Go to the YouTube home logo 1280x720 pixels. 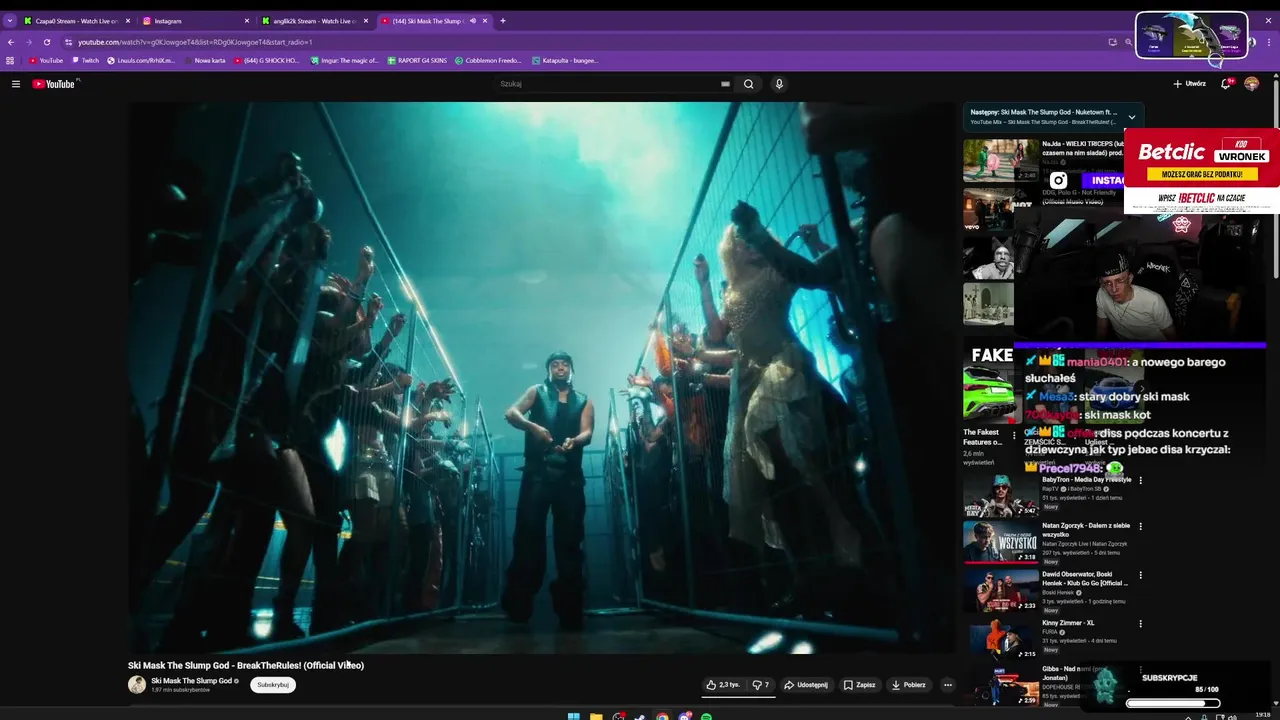tap(55, 84)
